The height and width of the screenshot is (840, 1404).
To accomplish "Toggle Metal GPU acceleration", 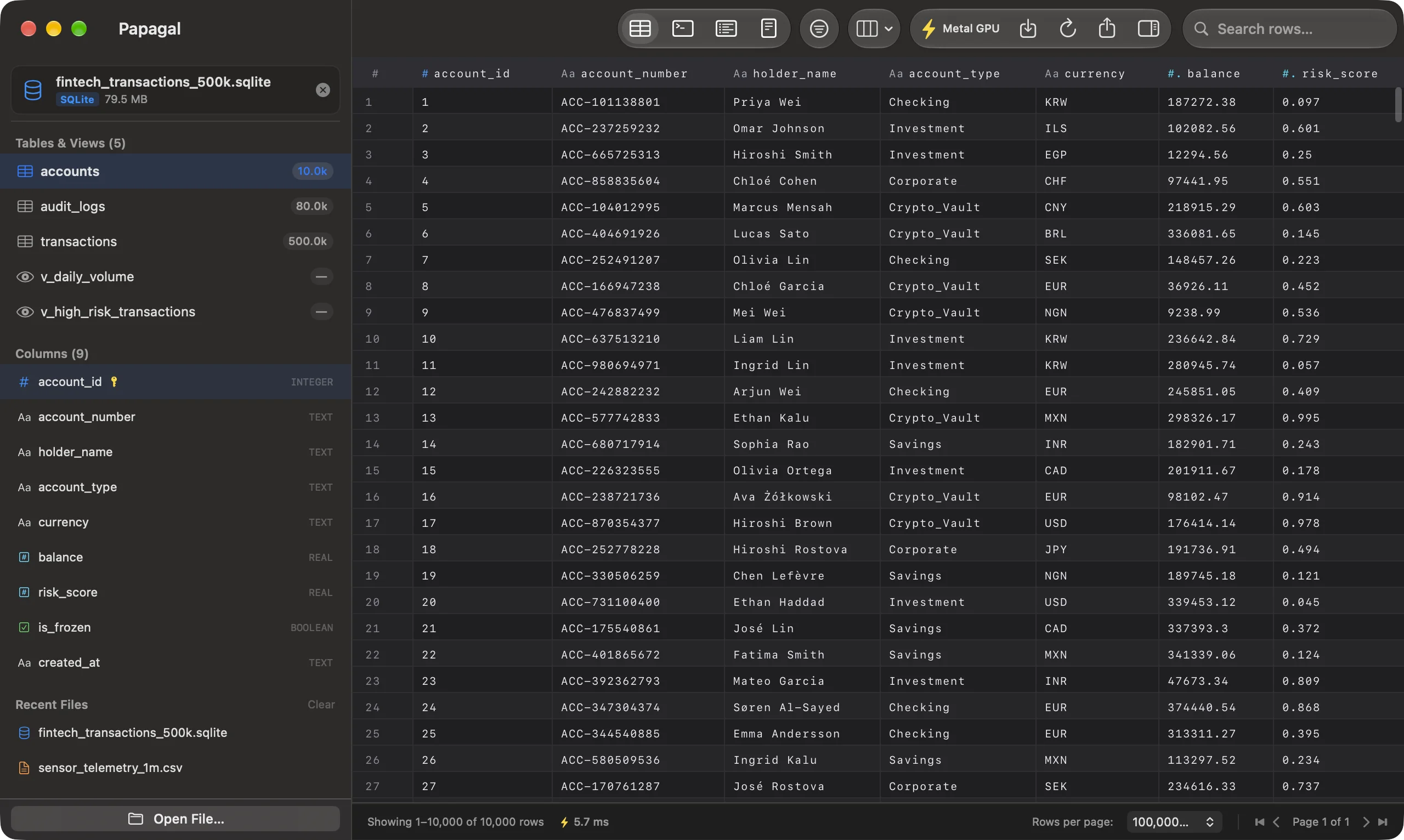I will 960,29.
